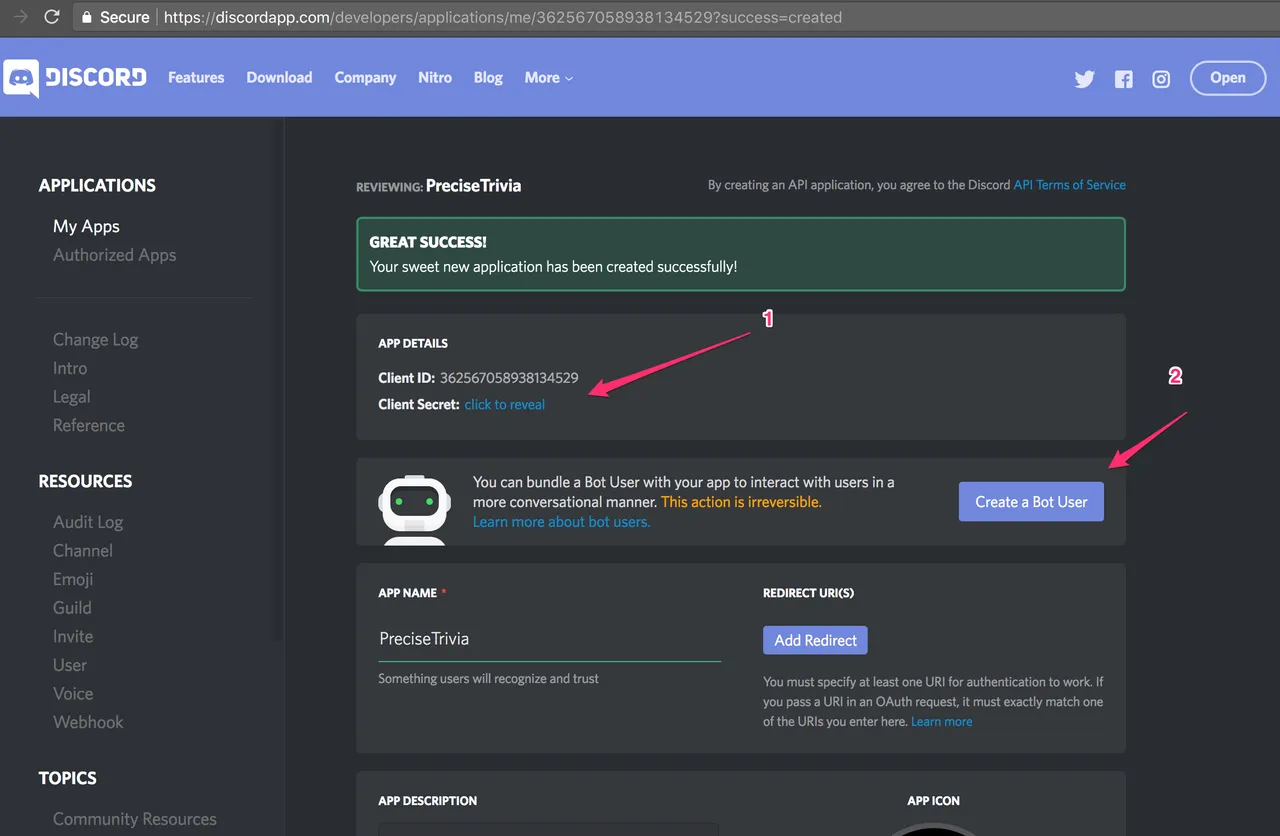This screenshot has width=1280, height=836.
Task: Open Reference in sidebar
Action: click(89, 425)
